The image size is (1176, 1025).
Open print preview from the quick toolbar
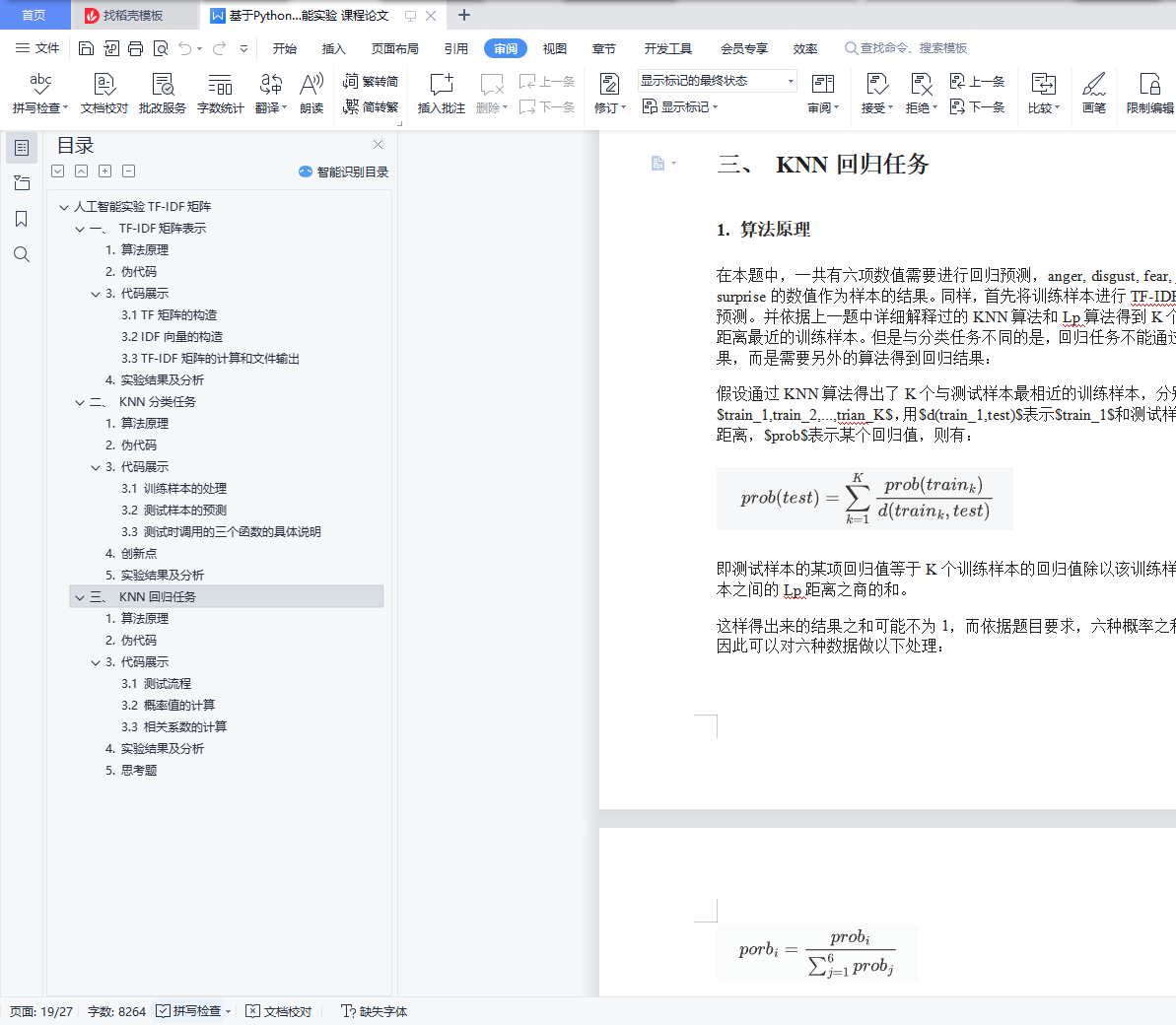click(x=161, y=48)
